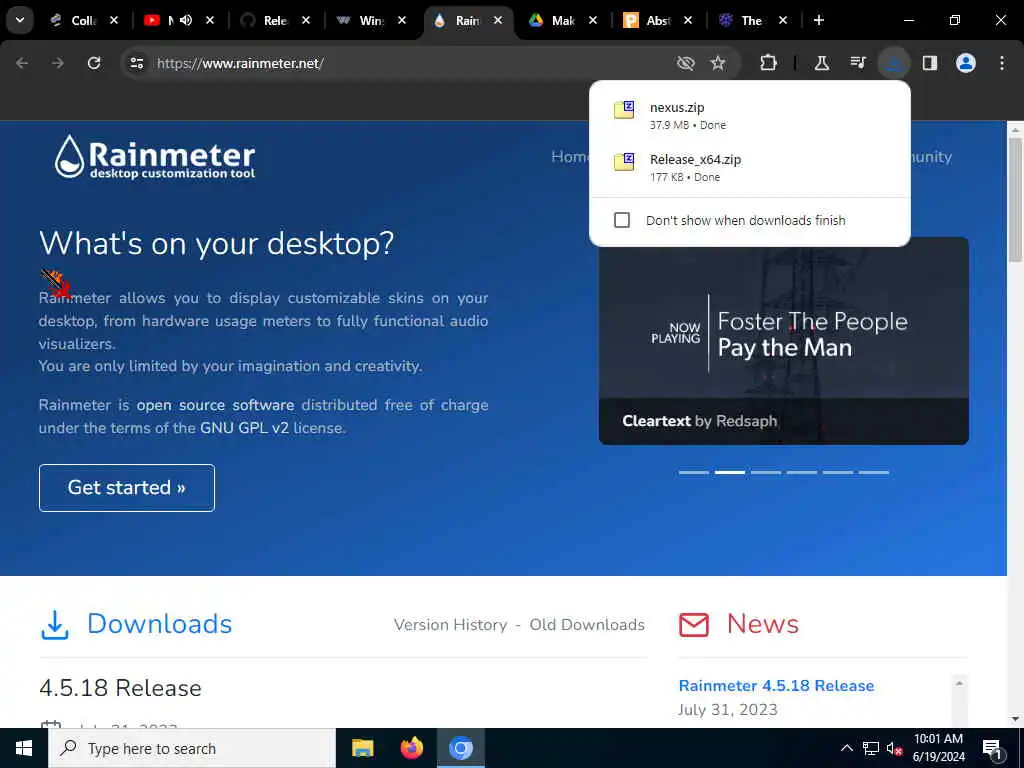This screenshot has height=768, width=1024.
Task: Show hidden system tray icons
Action: pos(847,748)
